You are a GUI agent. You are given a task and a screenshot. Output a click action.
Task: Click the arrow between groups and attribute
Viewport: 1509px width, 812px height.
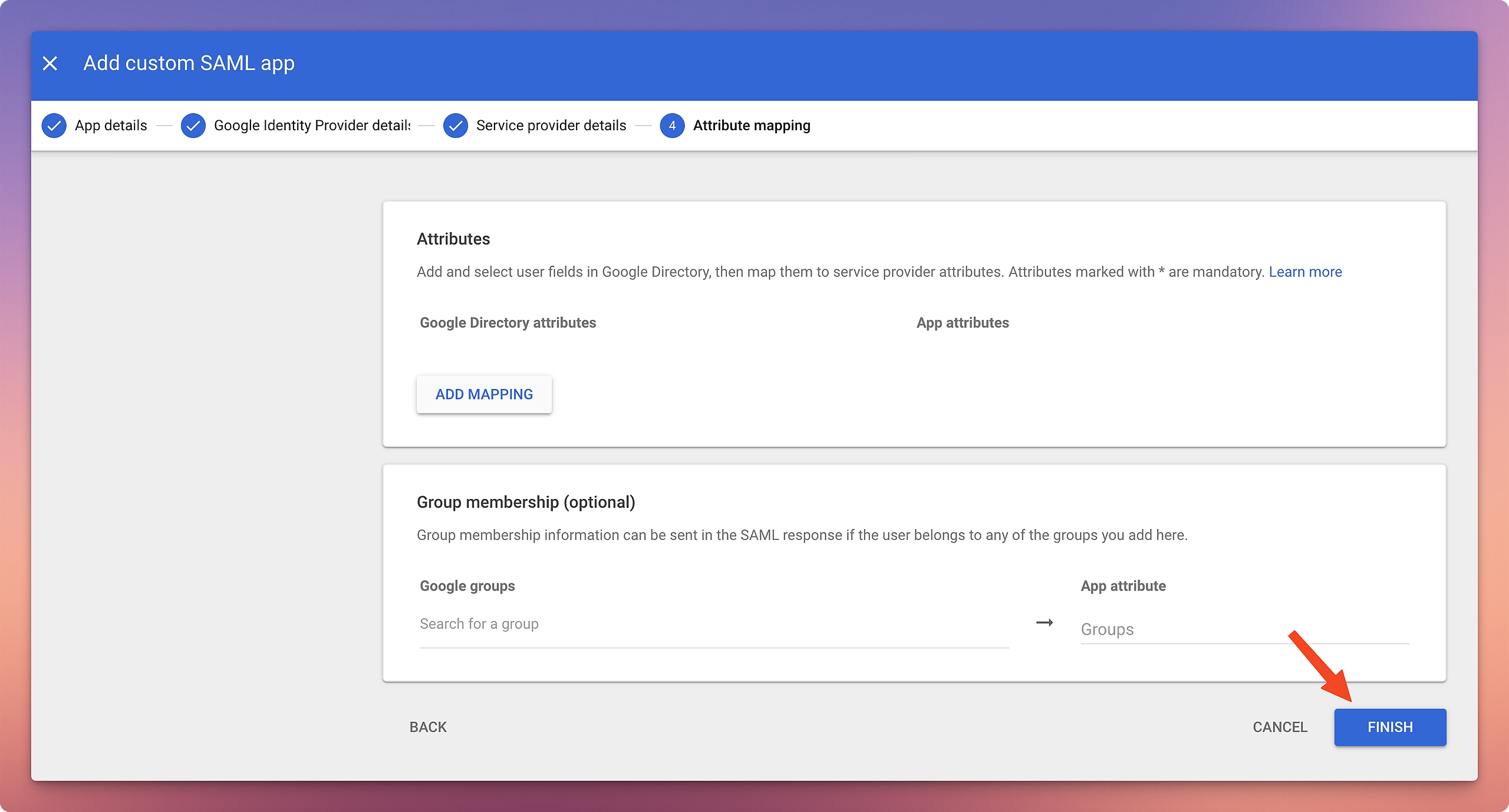coord(1045,623)
